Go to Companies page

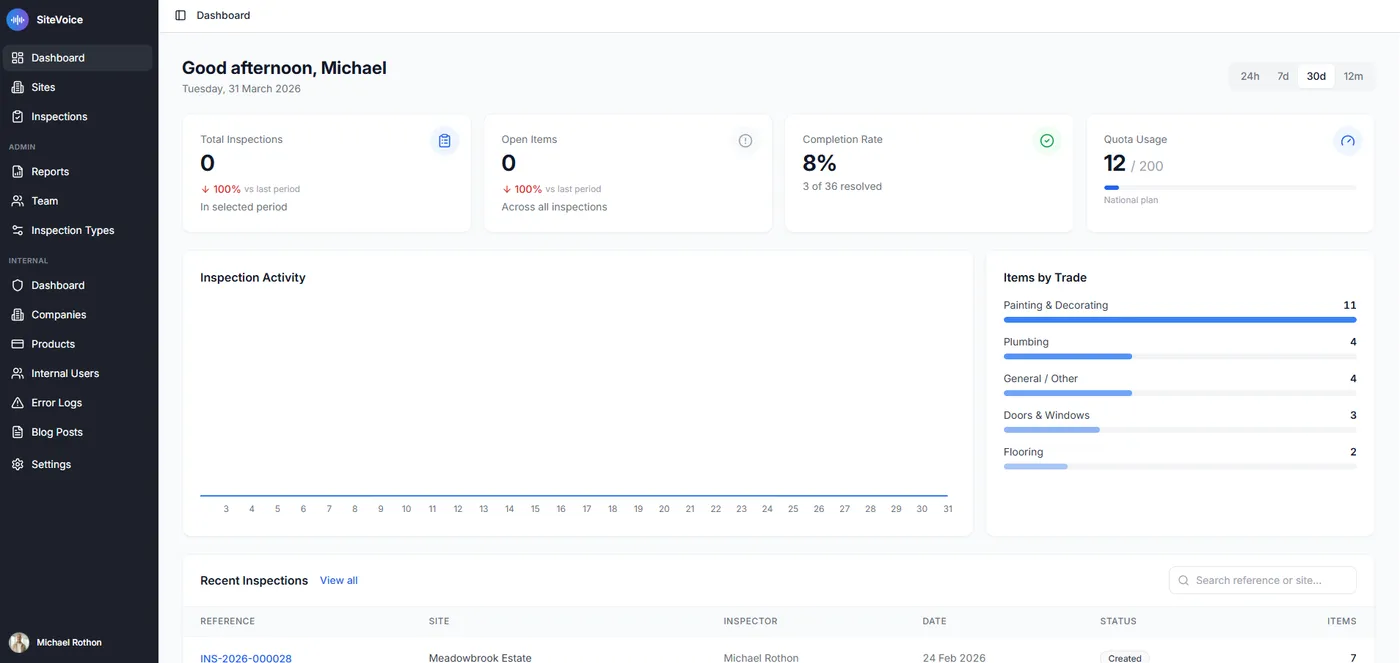point(78,314)
